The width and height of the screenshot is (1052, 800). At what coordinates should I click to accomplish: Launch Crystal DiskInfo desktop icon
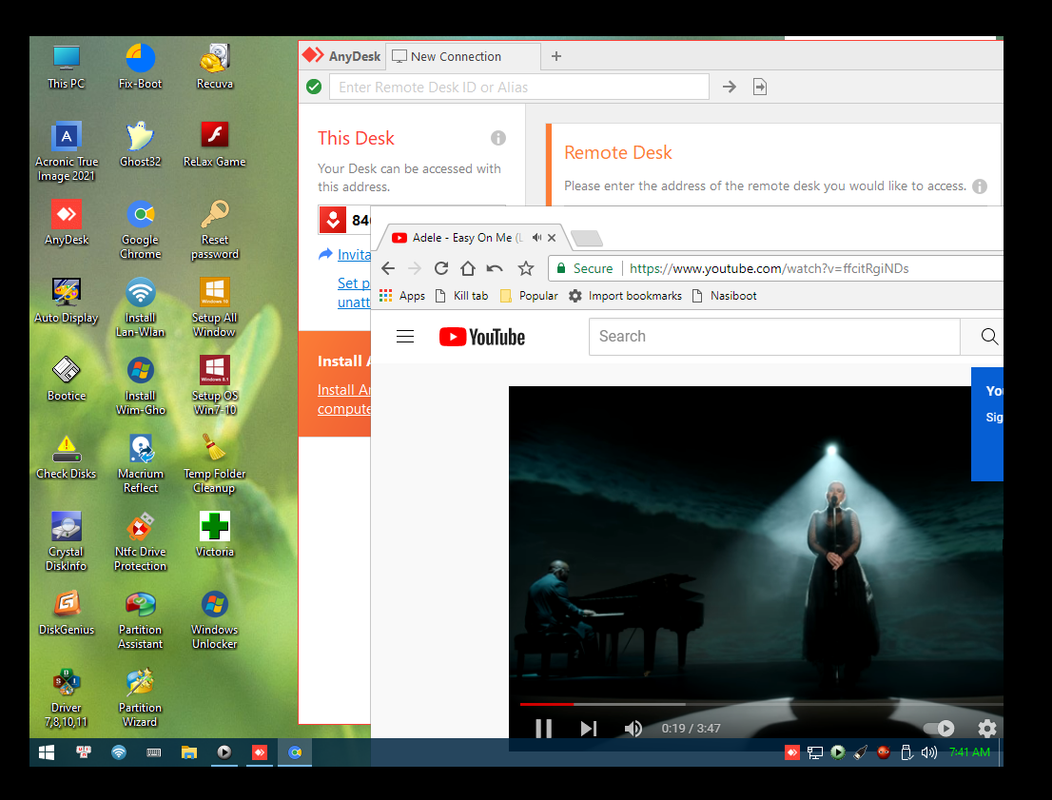pos(66,542)
